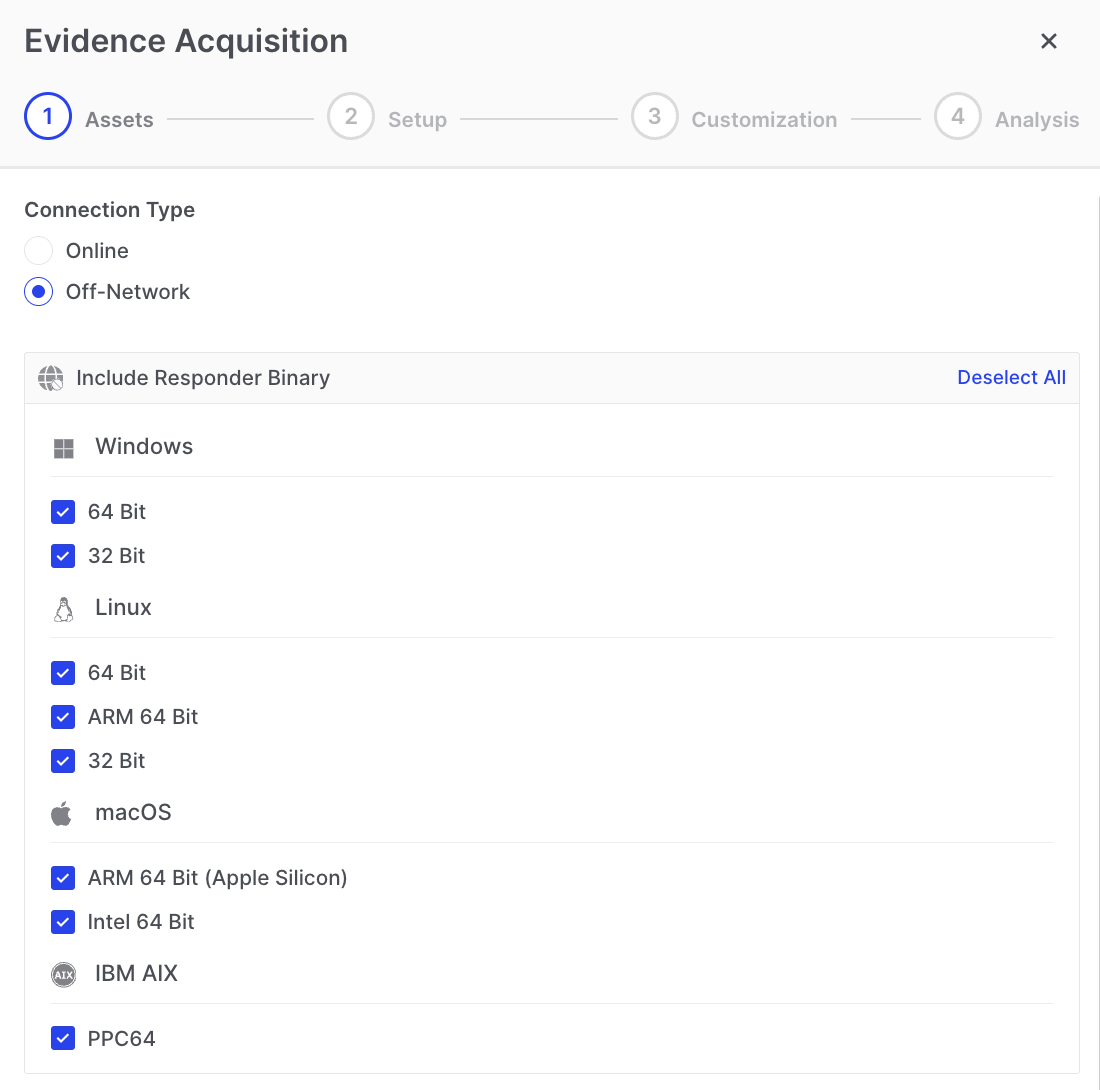Click the globe icon beside Include Responder Binary
Viewport: 1100px width, 1090px height.
point(50,378)
